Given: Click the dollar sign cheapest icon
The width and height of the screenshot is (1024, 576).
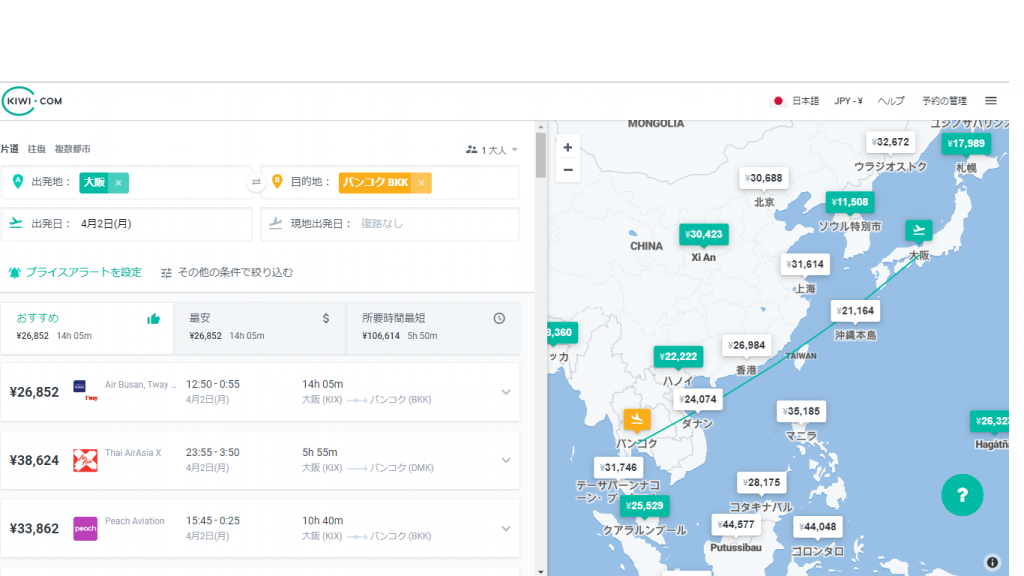Looking at the screenshot, I should click(x=326, y=318).
